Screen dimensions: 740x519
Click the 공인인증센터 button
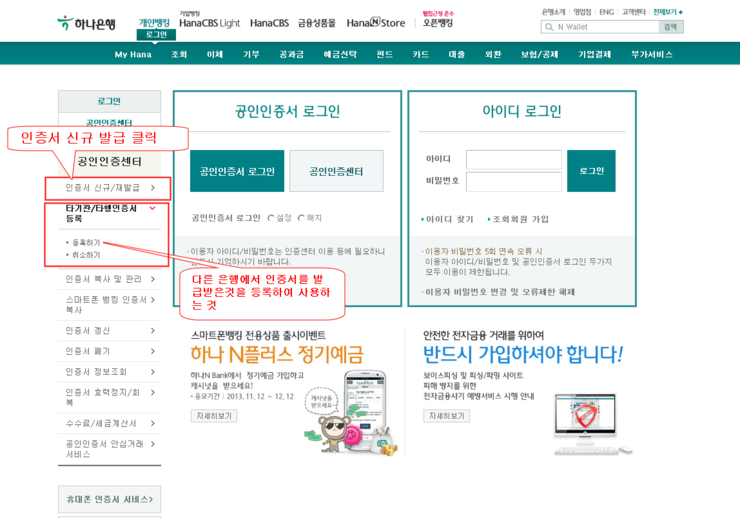[x=336, y=171]
